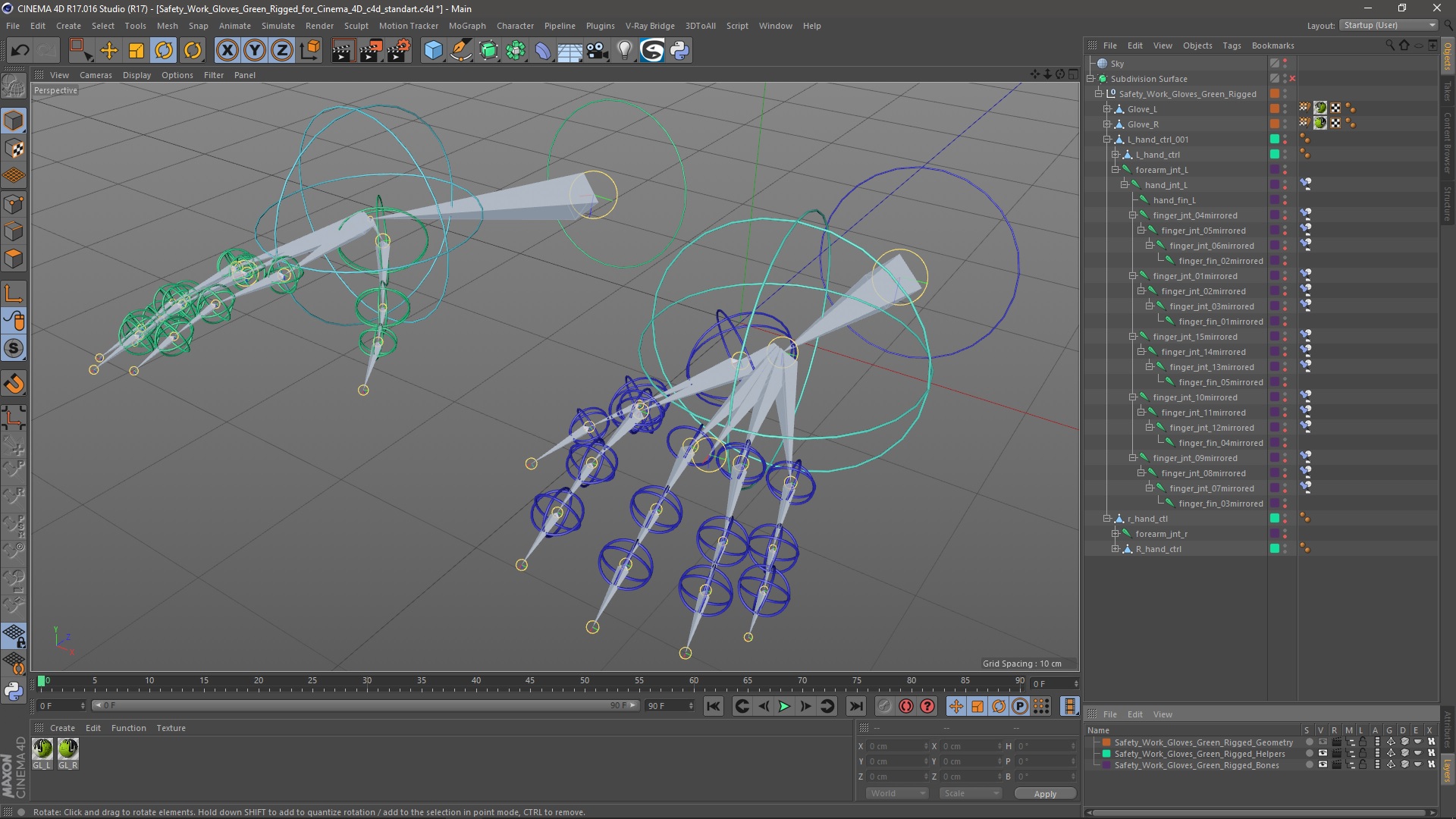1456x819 pixels.
Task: Open the Scale dropdown in coordinates
Action: coord(970,793)
